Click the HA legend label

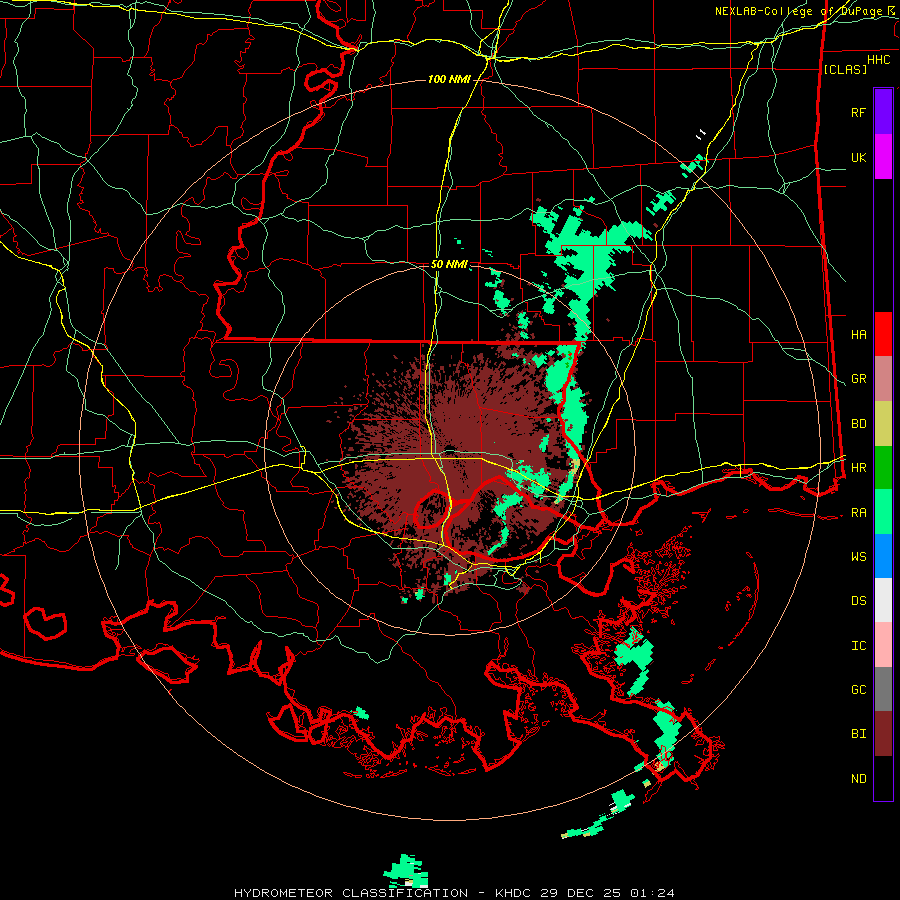pos(858,335)
